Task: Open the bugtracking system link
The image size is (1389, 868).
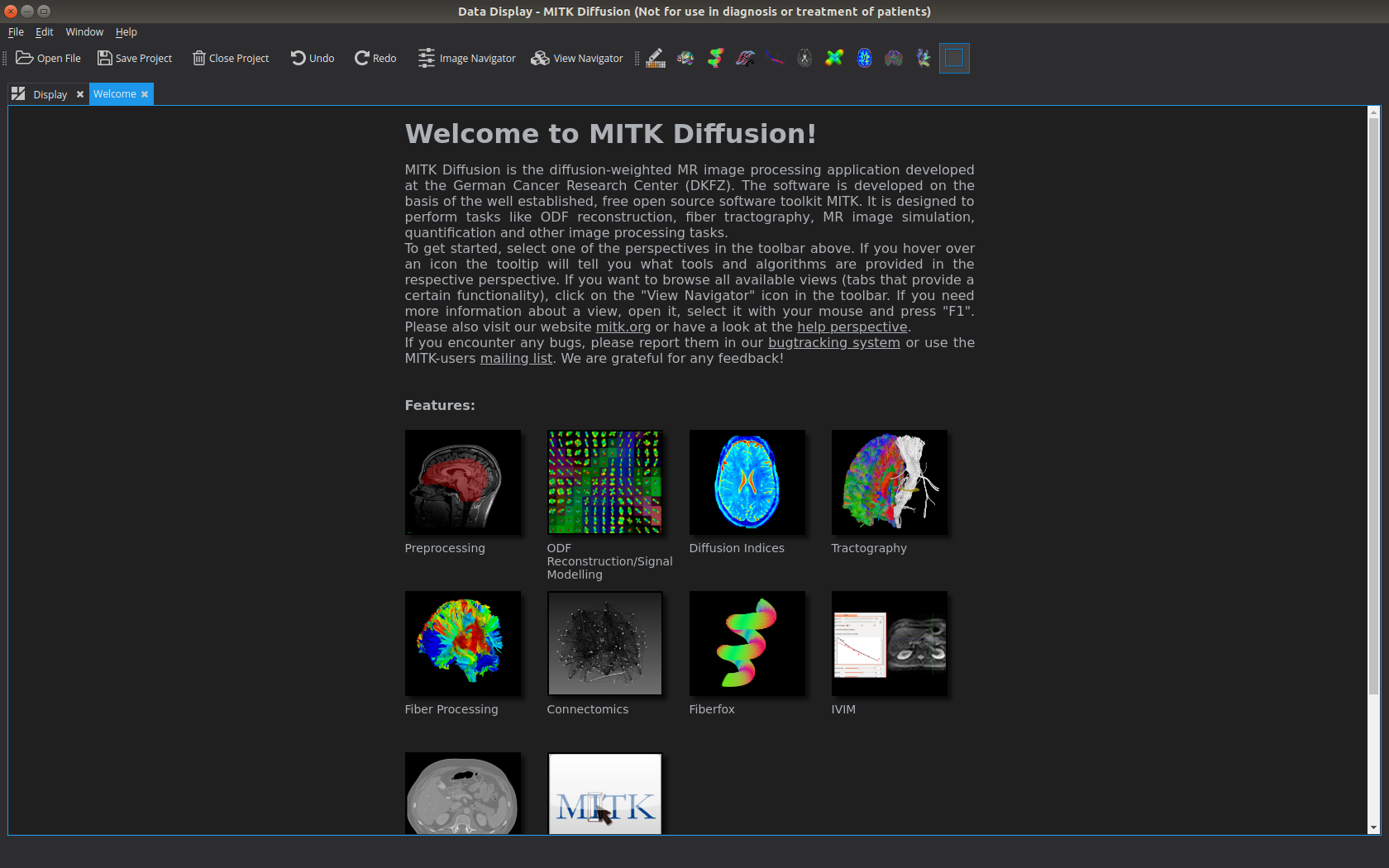Action: [834, 343]
